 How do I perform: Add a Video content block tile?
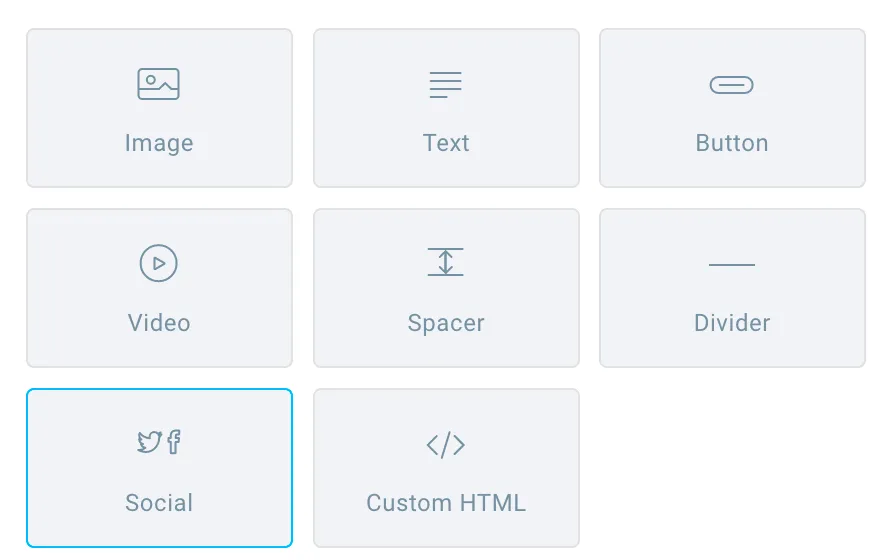(159, 288)
